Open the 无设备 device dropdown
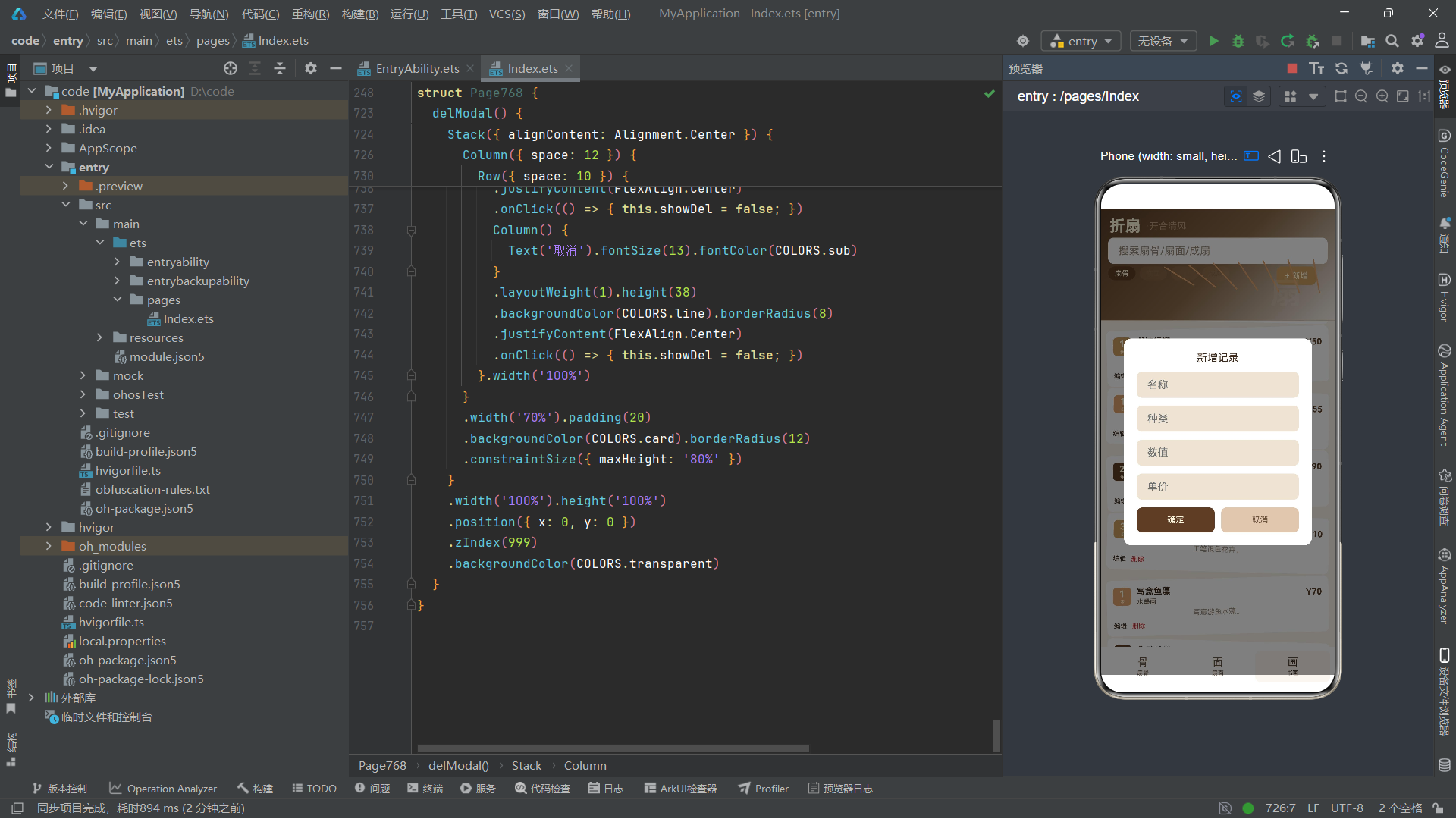The image size is (1456, 819). (1163, 41)
